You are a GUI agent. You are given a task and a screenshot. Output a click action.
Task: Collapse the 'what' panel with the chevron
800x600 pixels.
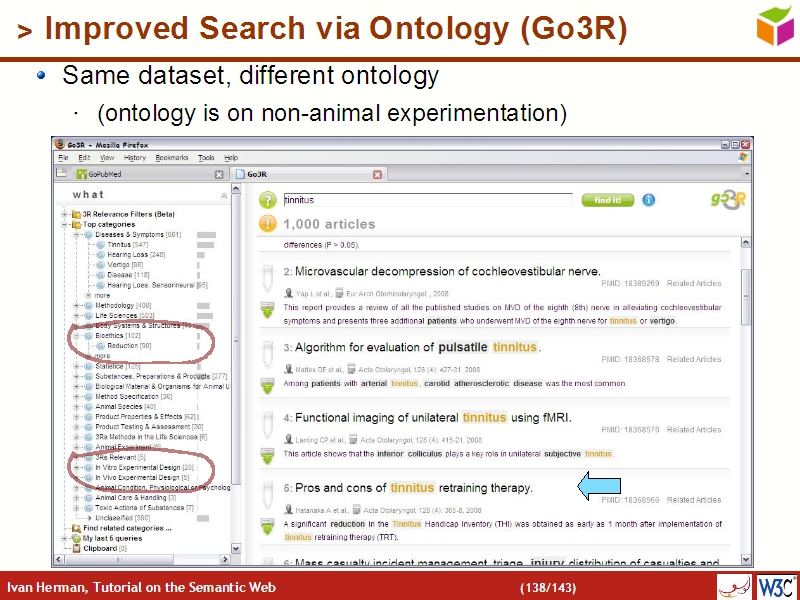[225, 195]
